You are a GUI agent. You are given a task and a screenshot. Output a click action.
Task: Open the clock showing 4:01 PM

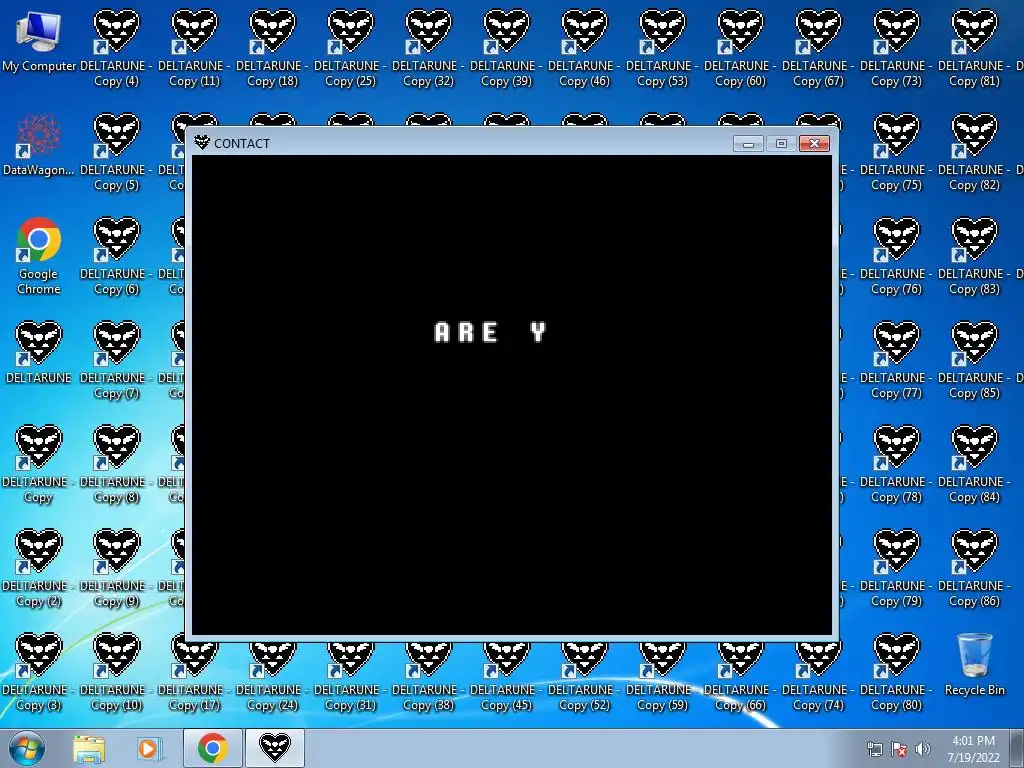coord(973,749)
